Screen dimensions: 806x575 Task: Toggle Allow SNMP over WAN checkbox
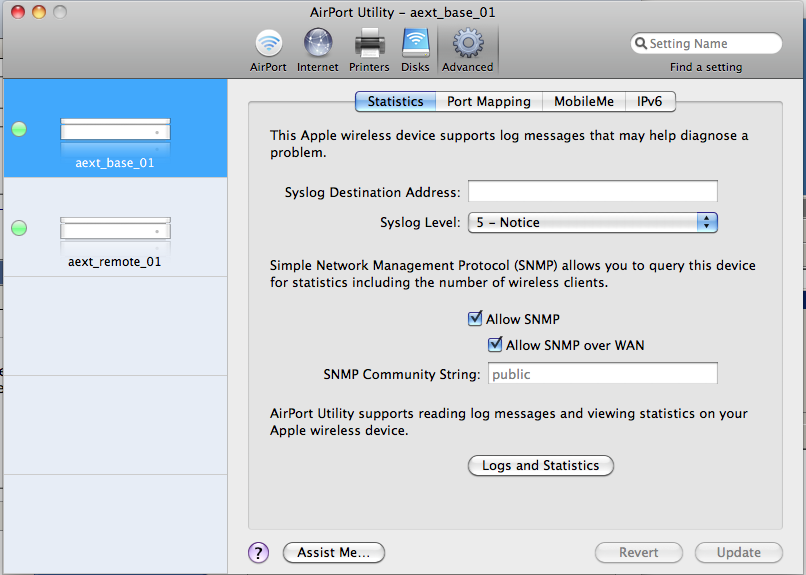(494, 344)
